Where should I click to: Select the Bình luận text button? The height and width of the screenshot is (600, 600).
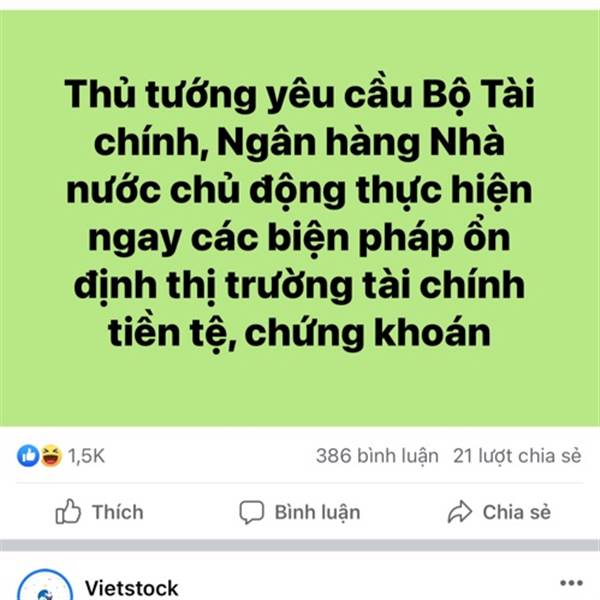coord(317,512)
